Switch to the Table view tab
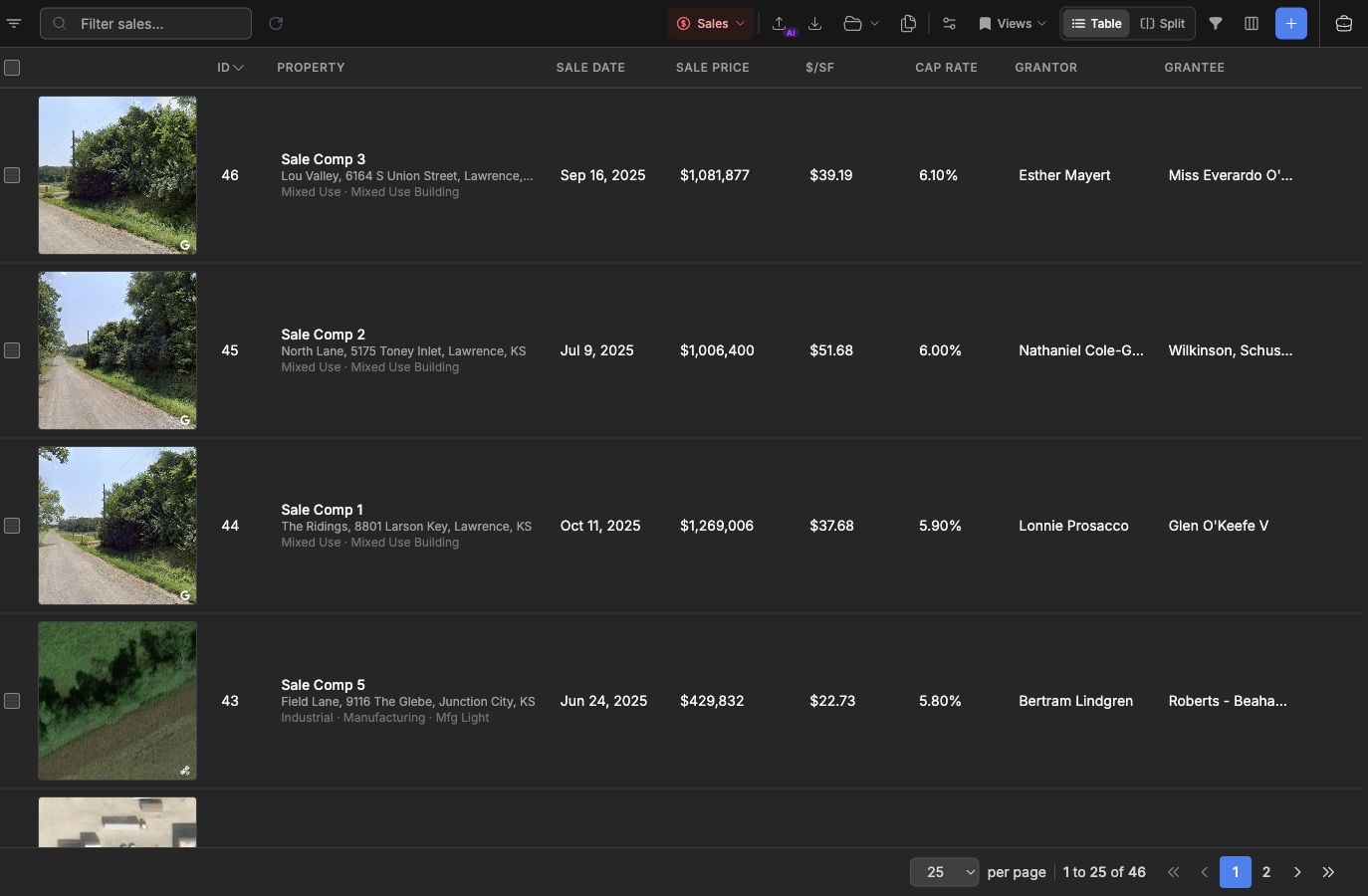This screenshot has width=1368, height=896. [x=1097, y=24]
